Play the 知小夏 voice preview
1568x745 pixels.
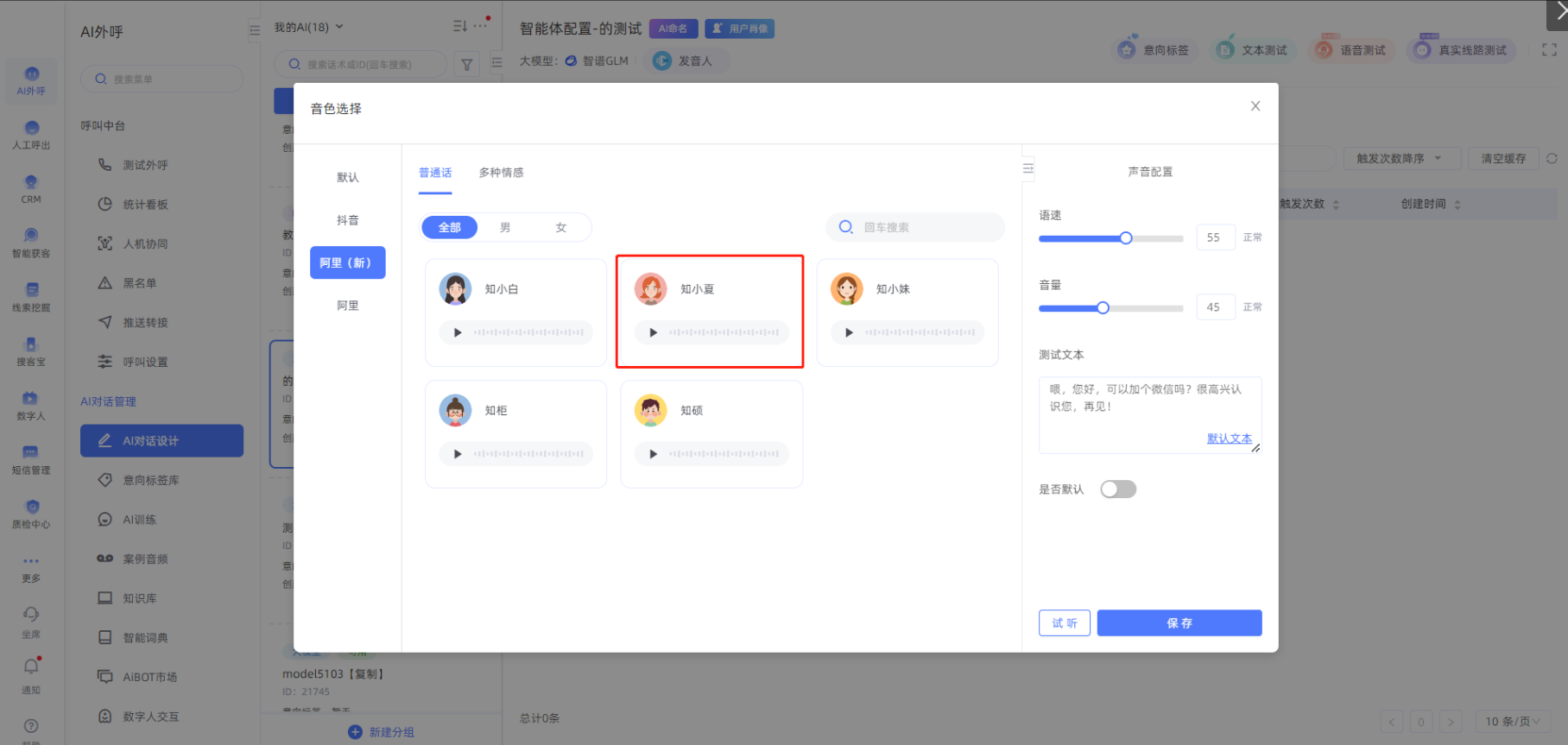click(654, 332)
